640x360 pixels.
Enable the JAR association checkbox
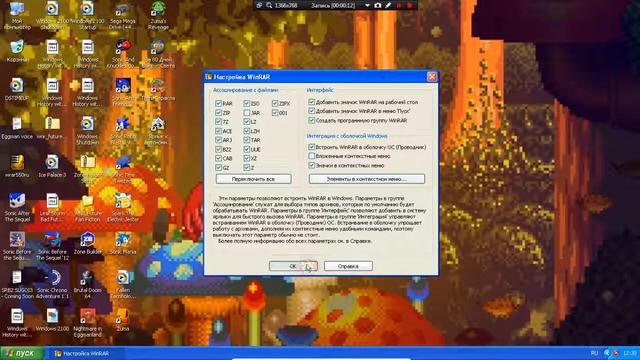pos(247,112)
